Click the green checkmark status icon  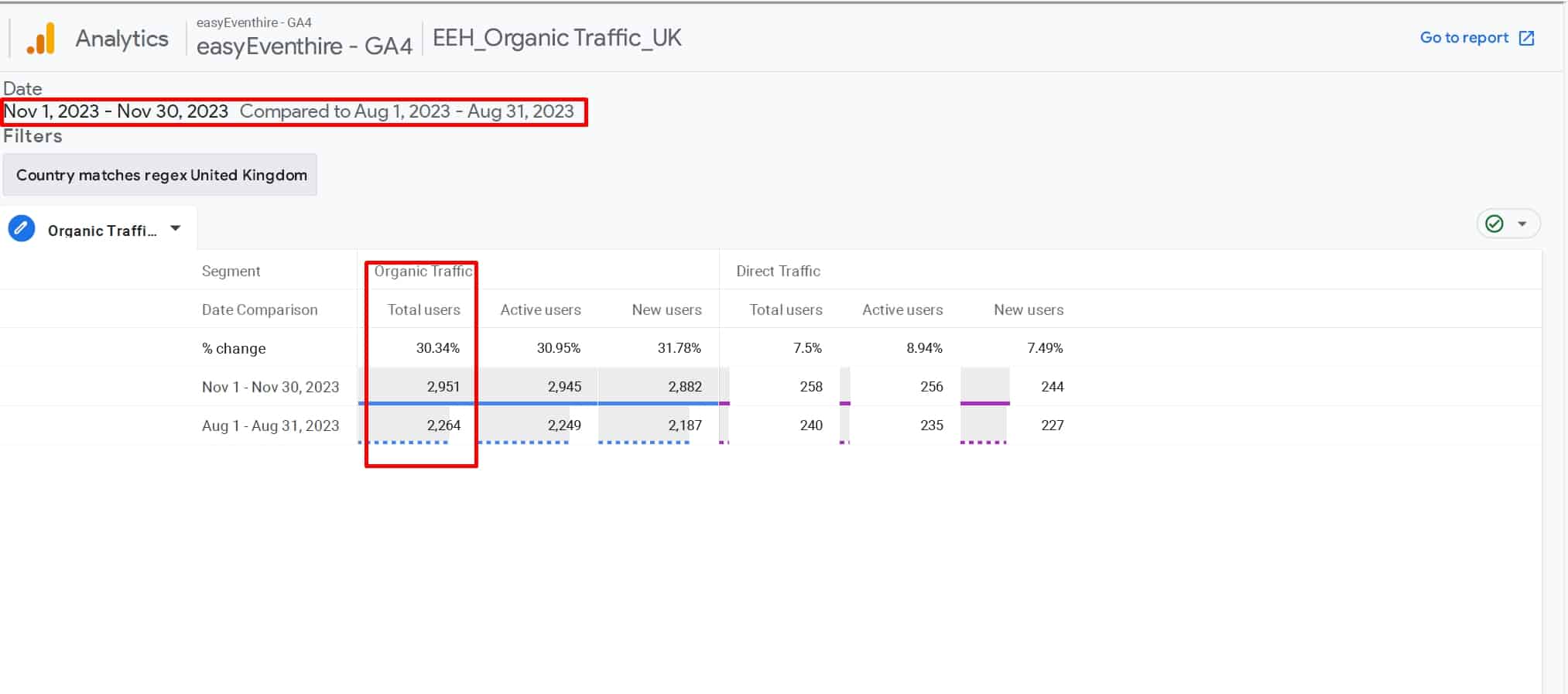pos(1494,224)
